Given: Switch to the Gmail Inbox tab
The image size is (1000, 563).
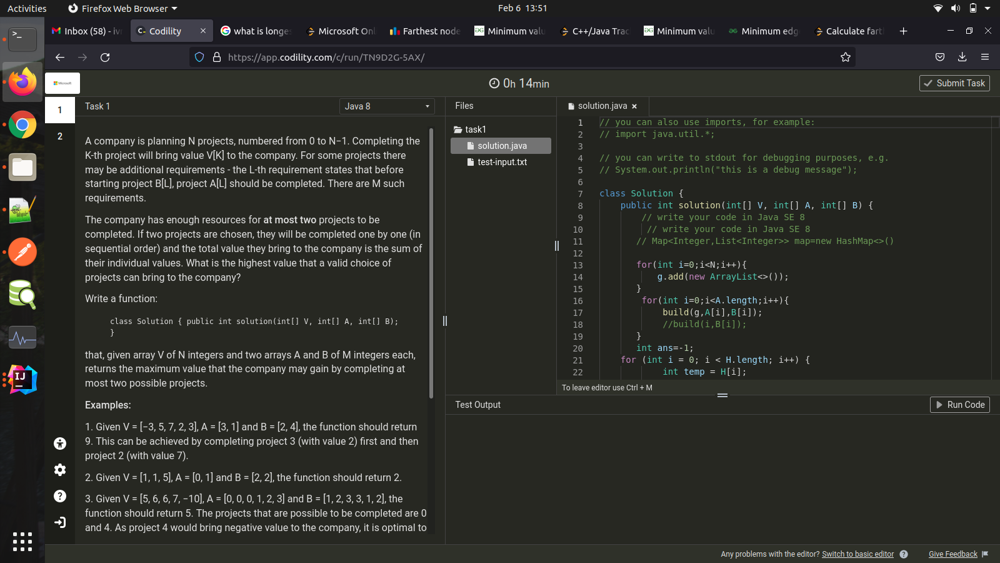Looking at the screenshot, I should coord(87,31).
